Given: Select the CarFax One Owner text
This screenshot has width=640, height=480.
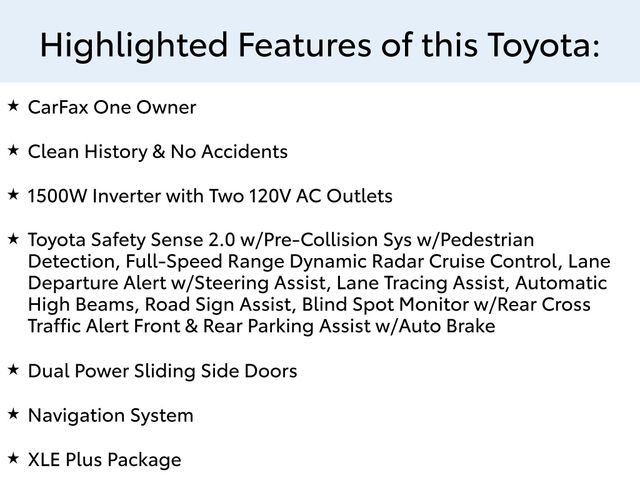Looking at the screenshot, I should (x=112, y=107).
